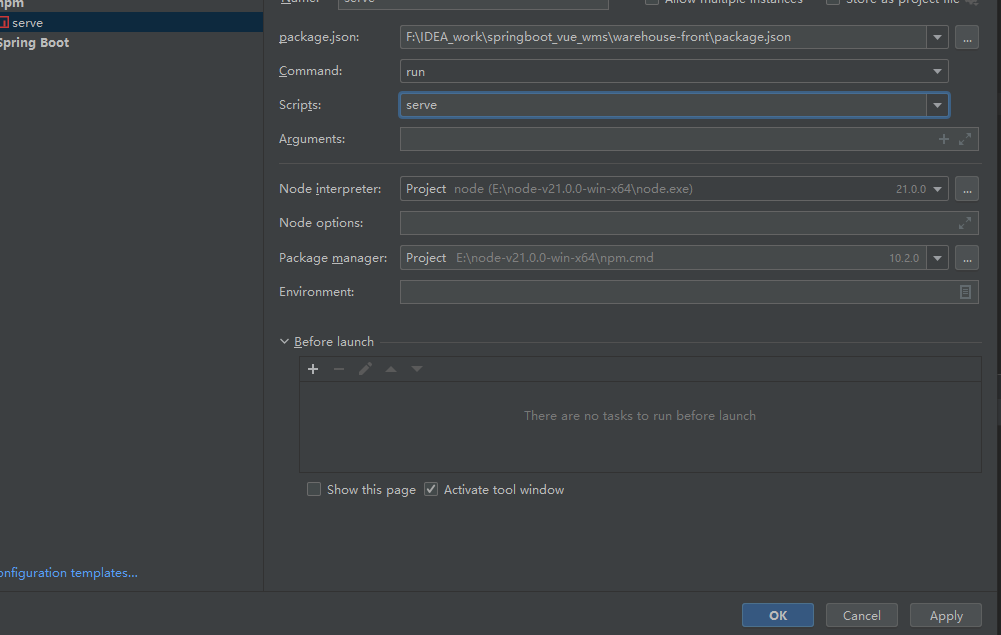Click the Package manager label
This screenshot has width=1001, height=635.
click(333, 258)
